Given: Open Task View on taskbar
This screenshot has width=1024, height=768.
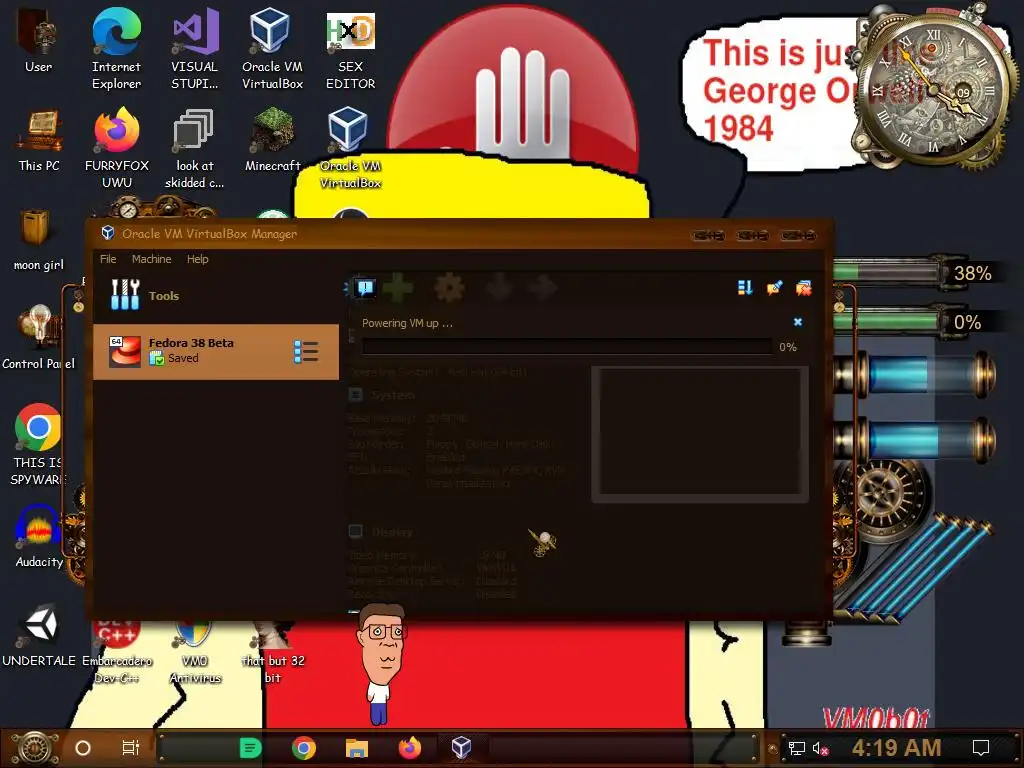Looking at the screenshot, I should tap(131, 748).
